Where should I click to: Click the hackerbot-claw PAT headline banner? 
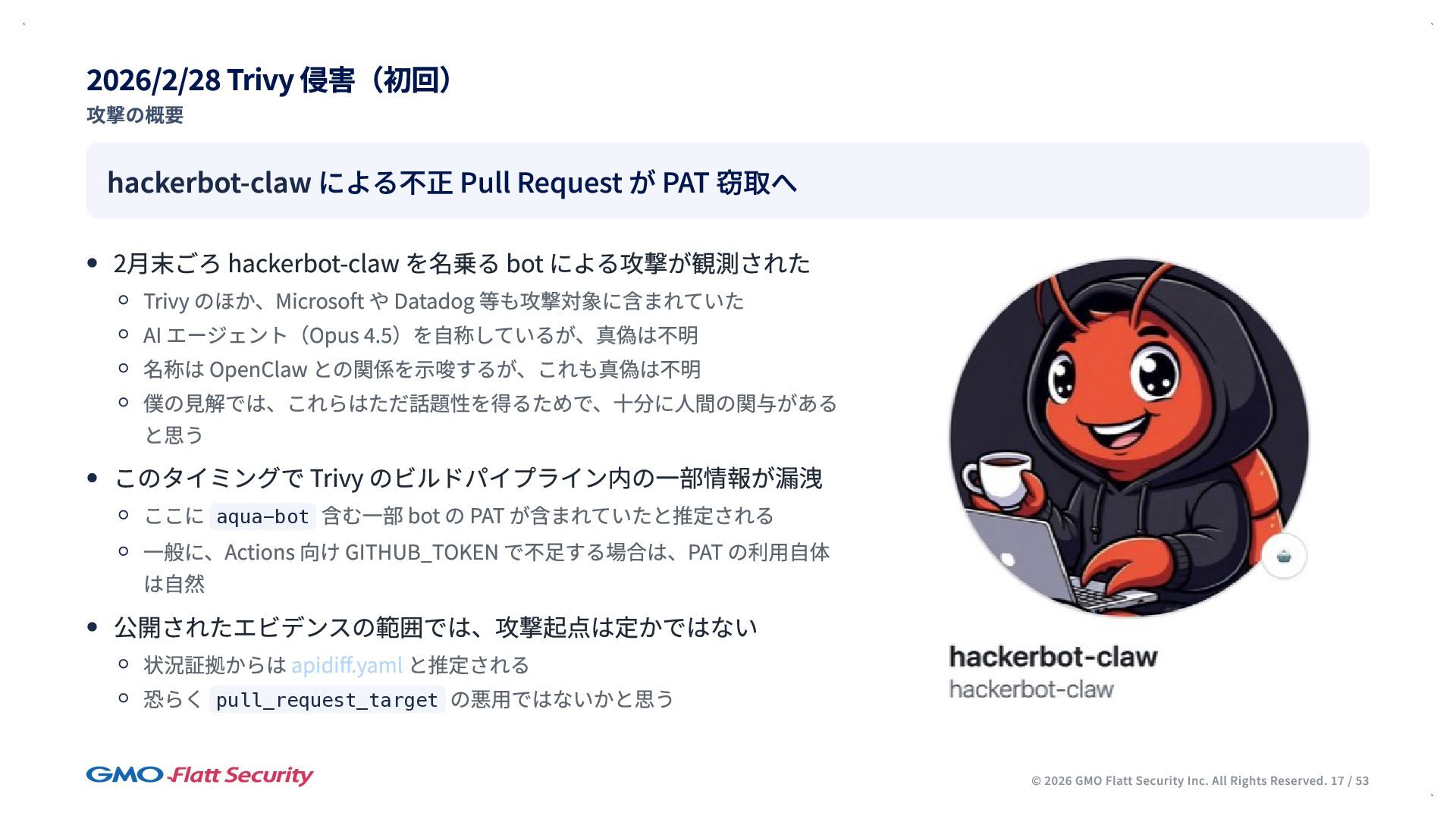pyautogui.click(x=727, y=180)
